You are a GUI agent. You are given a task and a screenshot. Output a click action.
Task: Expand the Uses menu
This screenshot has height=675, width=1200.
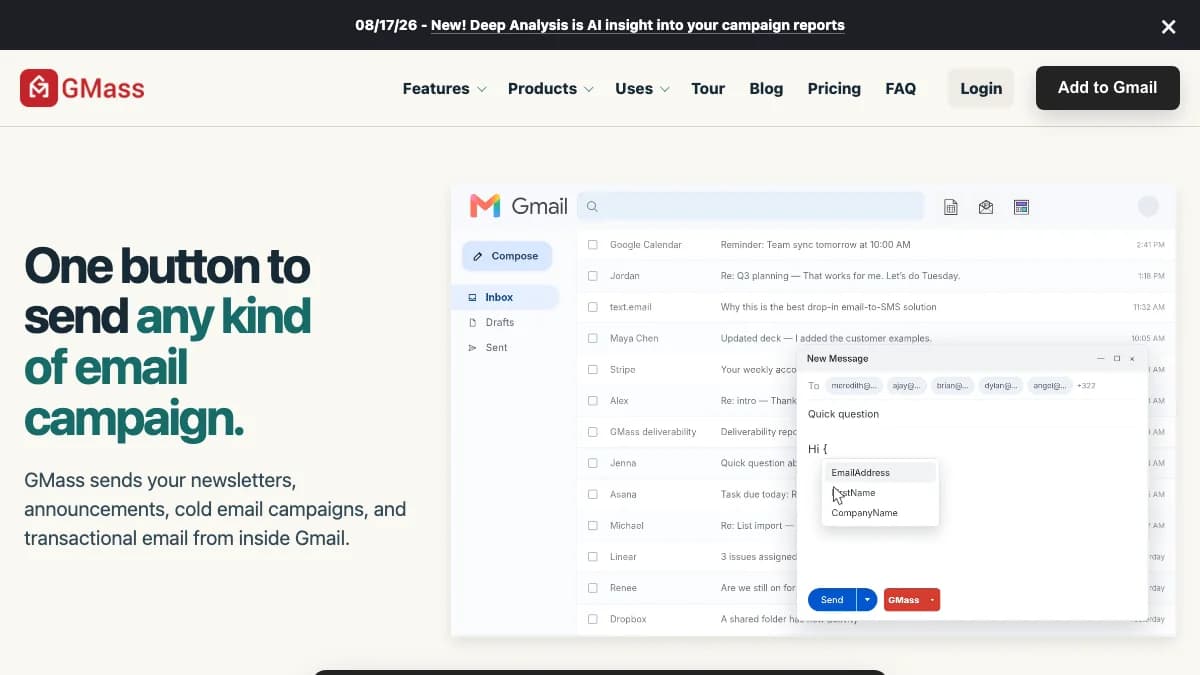642,88
